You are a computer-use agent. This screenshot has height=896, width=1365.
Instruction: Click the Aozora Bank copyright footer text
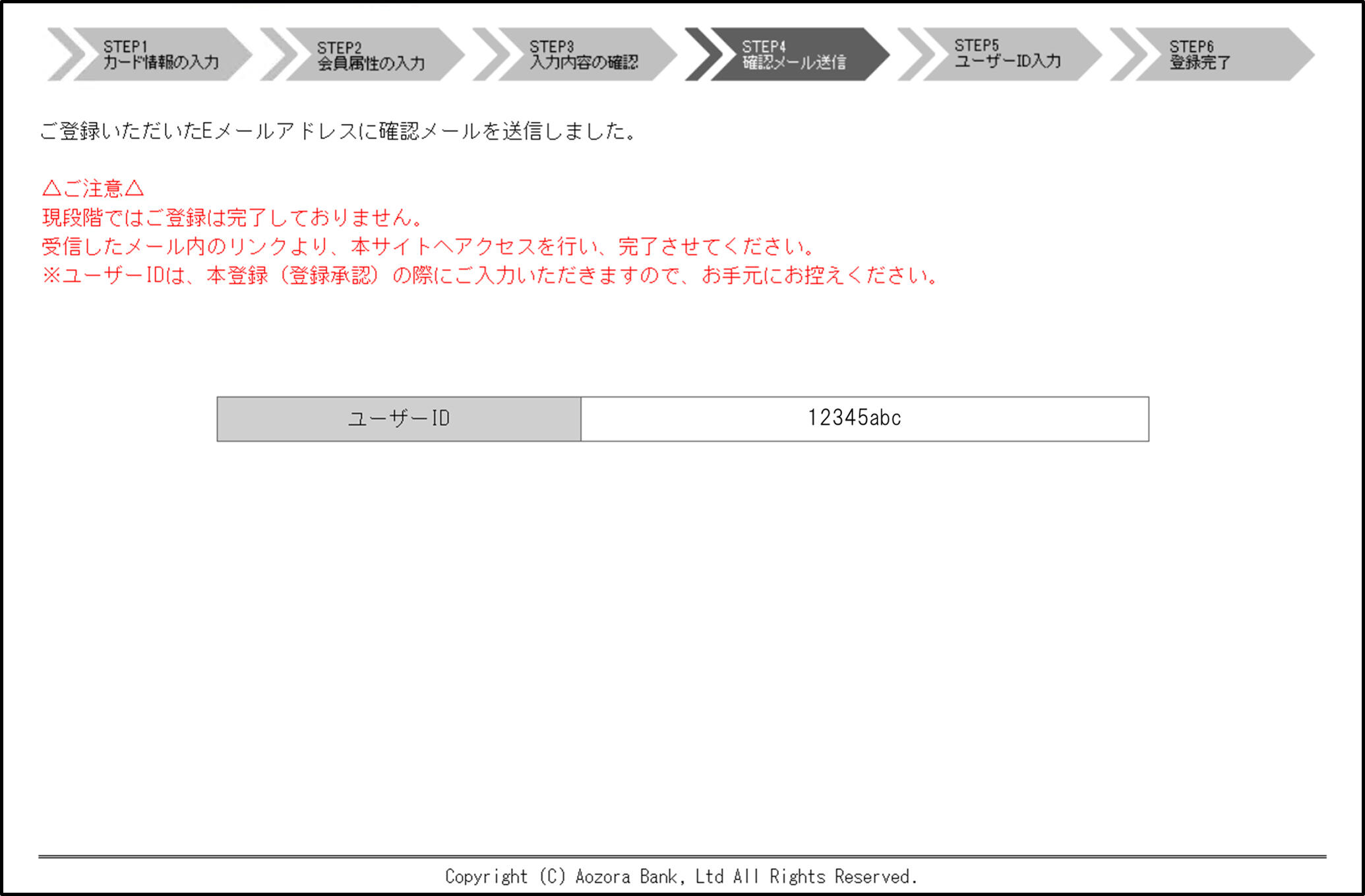click(681, 876)
